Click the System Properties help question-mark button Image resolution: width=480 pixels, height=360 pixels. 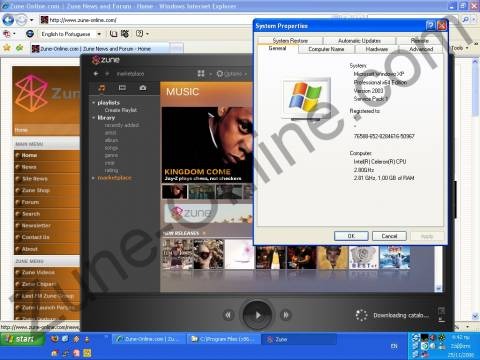(x=431, y=26)
